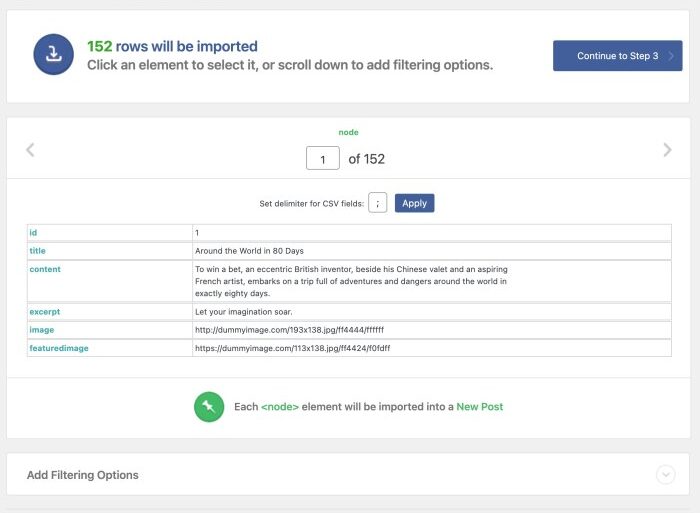Select the image field name

coord(42,330)
